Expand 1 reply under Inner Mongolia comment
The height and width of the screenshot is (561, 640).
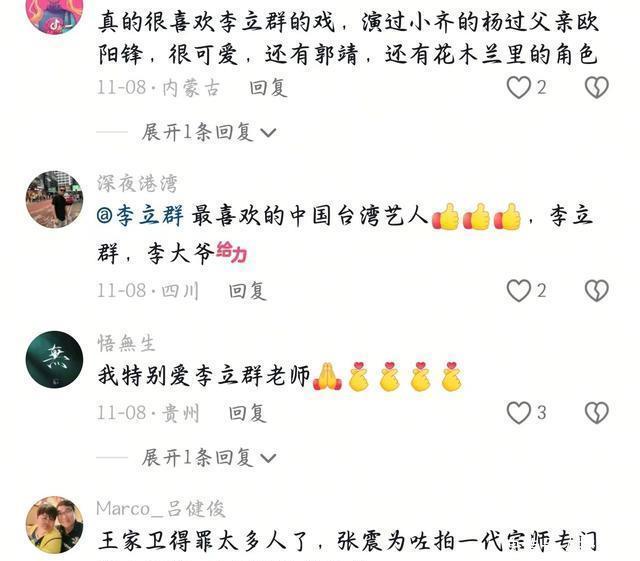(209, 132)
